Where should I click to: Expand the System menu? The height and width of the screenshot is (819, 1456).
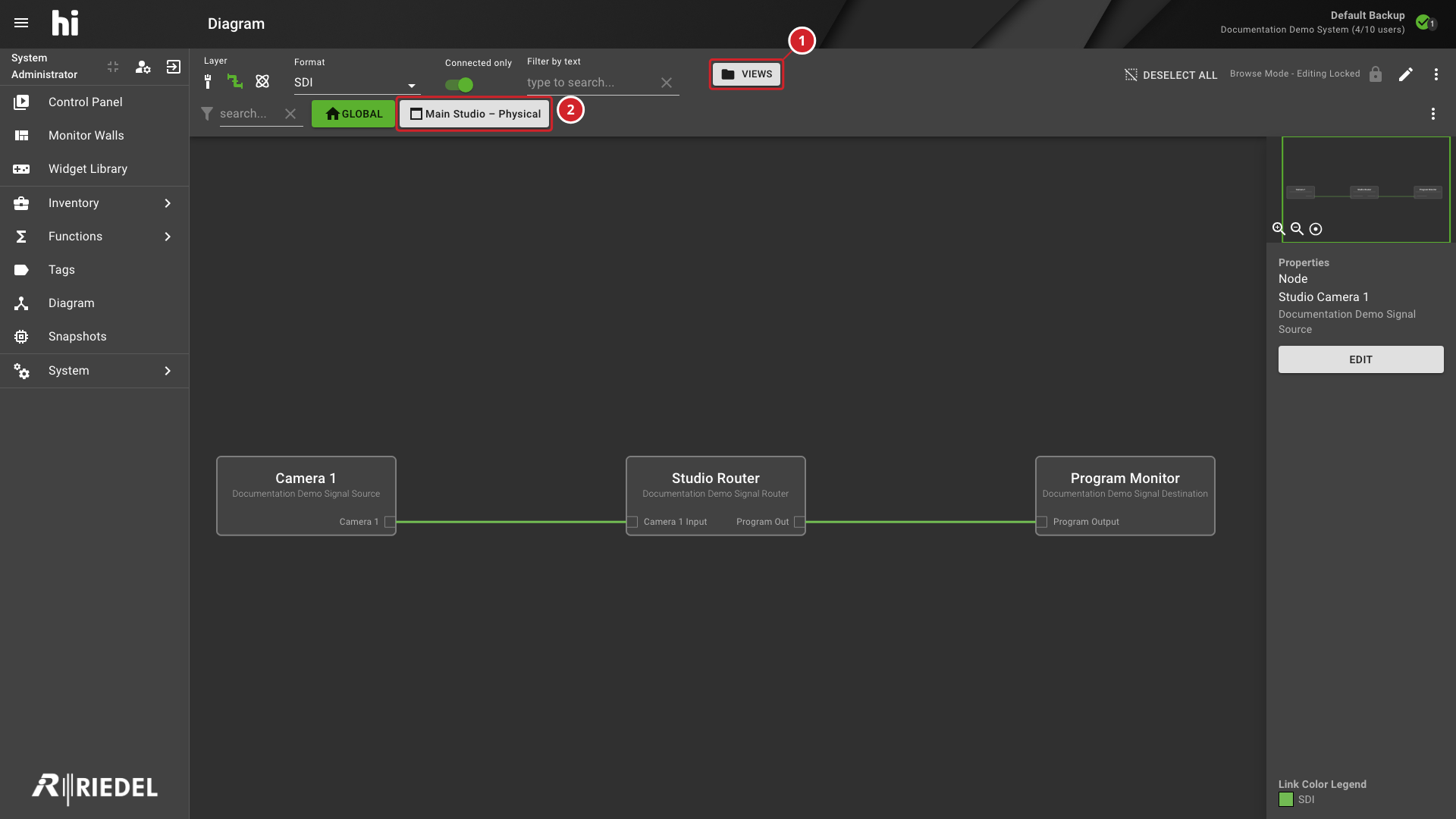(94, 371)
